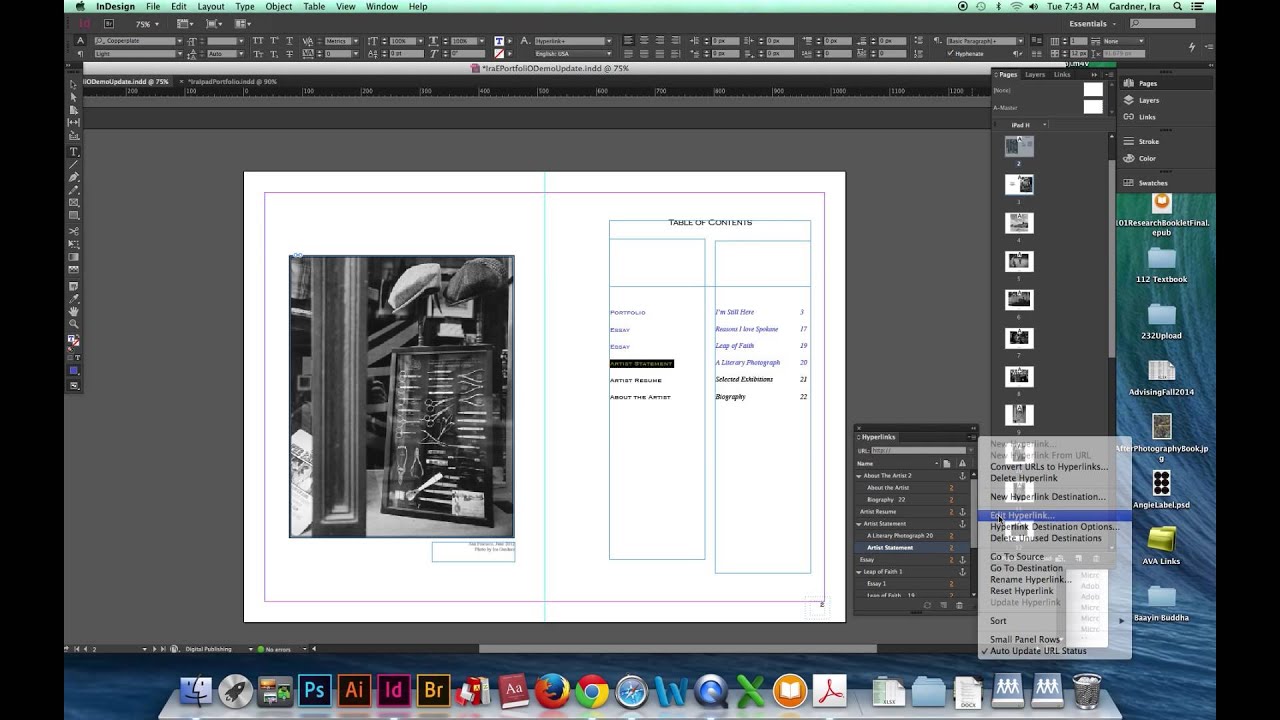Select the Line tool

click(x=74, y=164)
